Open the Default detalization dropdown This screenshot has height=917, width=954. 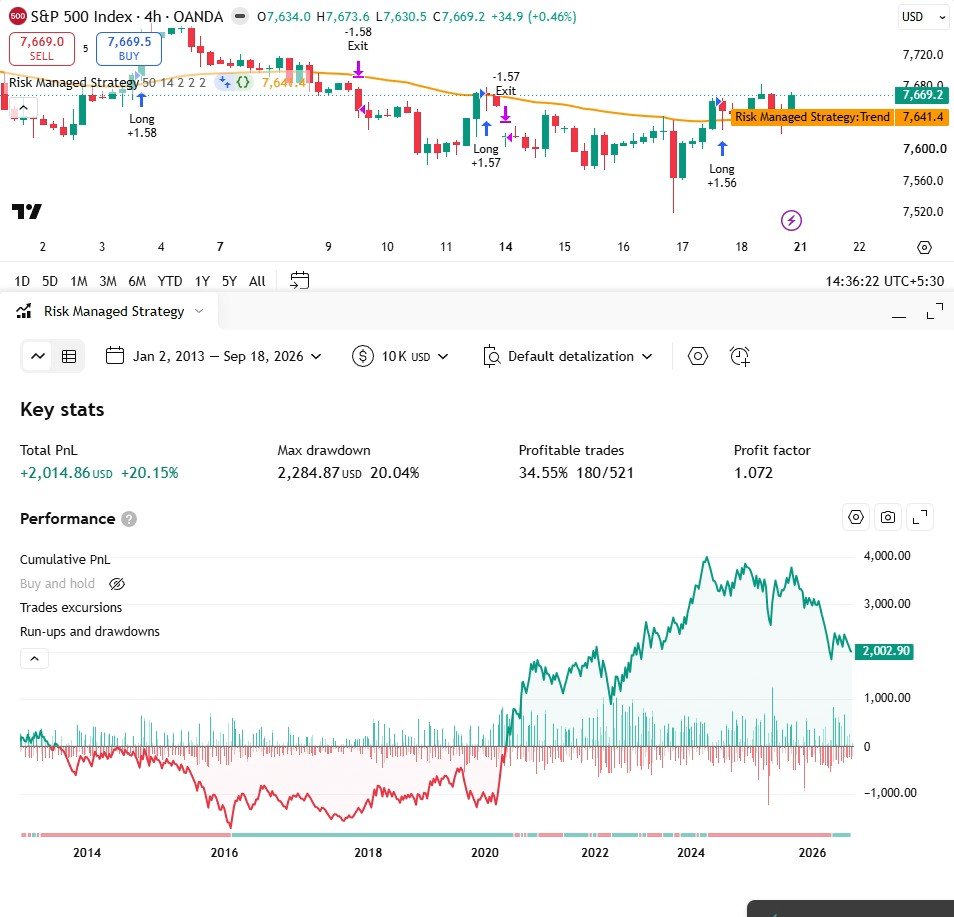point(568,356)
